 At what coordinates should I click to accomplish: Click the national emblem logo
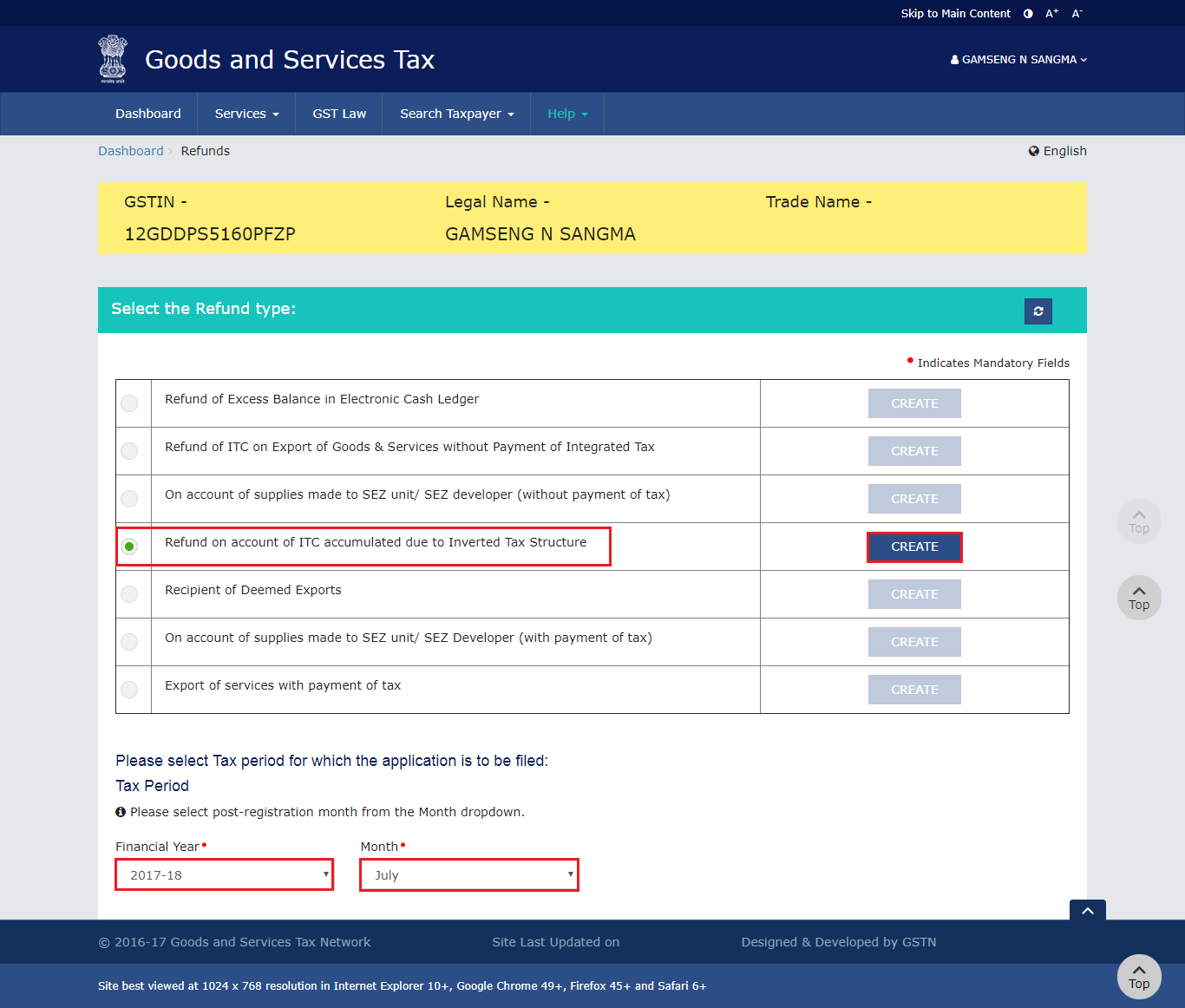(x=112, y=58)
